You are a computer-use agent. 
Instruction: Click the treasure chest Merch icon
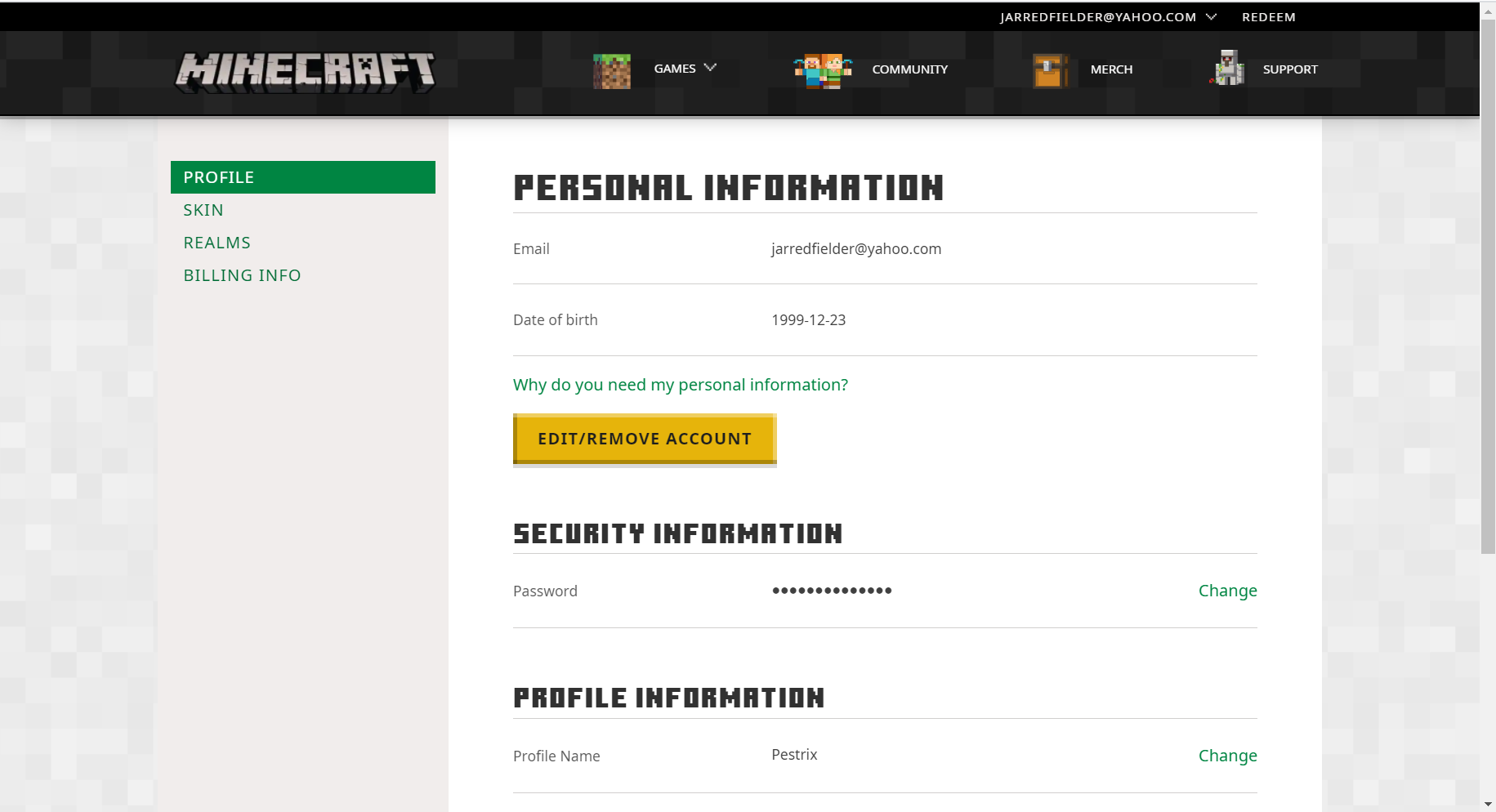[1050, 70]
